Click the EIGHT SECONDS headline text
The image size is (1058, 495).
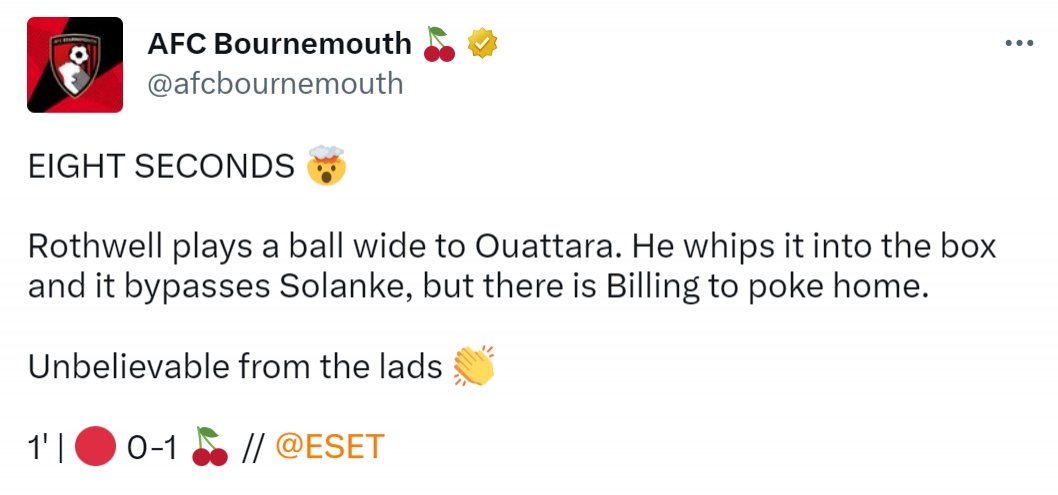pyautogui.click(x=161, y=166)
